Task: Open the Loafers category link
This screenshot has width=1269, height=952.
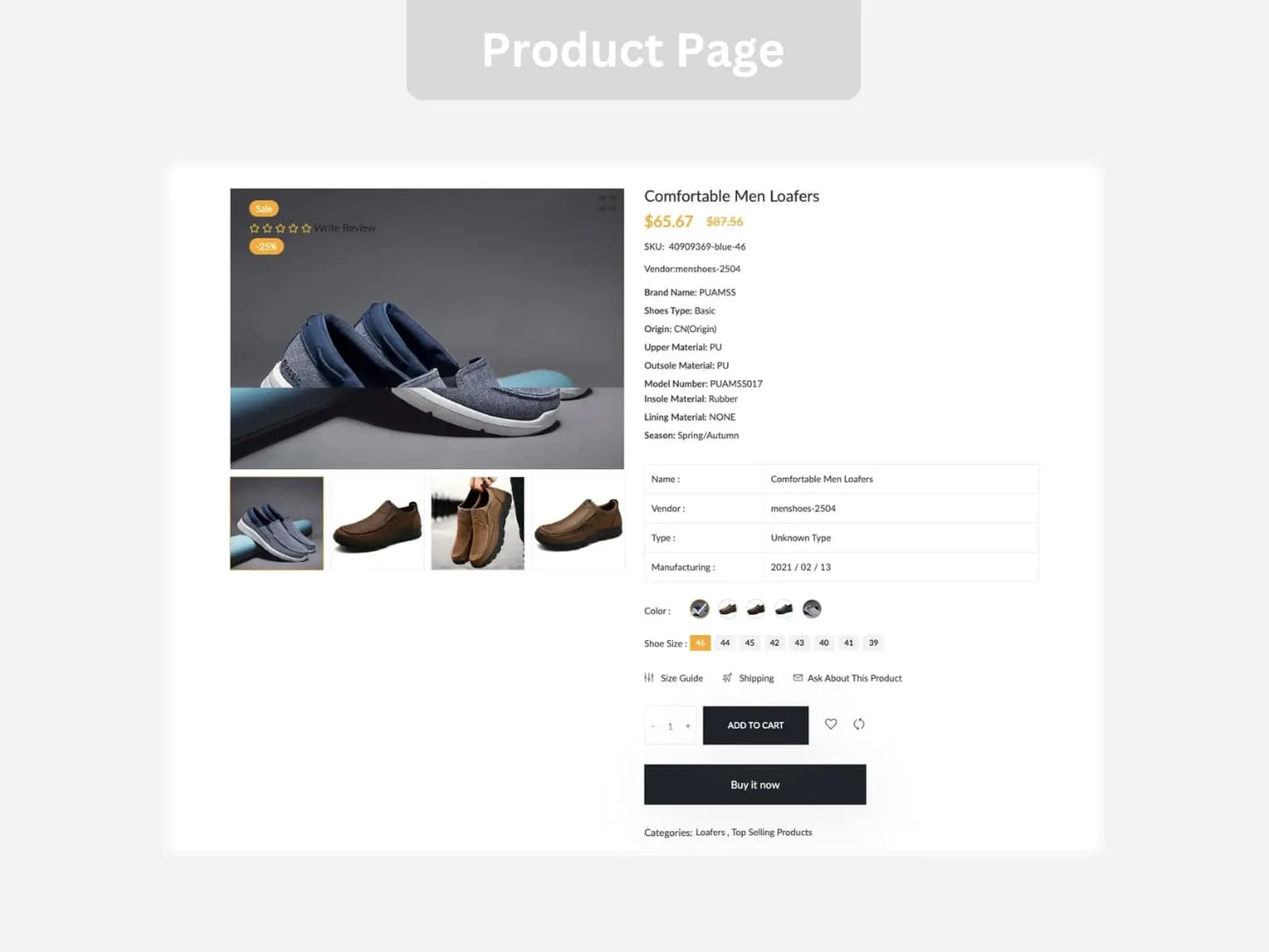Action: (x=710, y=833)
